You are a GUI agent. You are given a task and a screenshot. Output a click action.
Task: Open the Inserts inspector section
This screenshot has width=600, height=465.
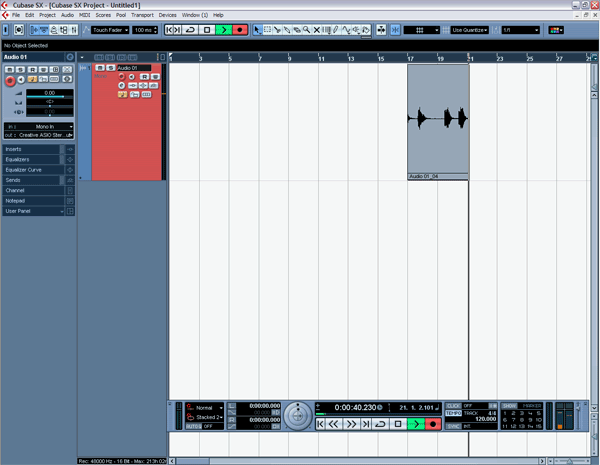(32, 149)
